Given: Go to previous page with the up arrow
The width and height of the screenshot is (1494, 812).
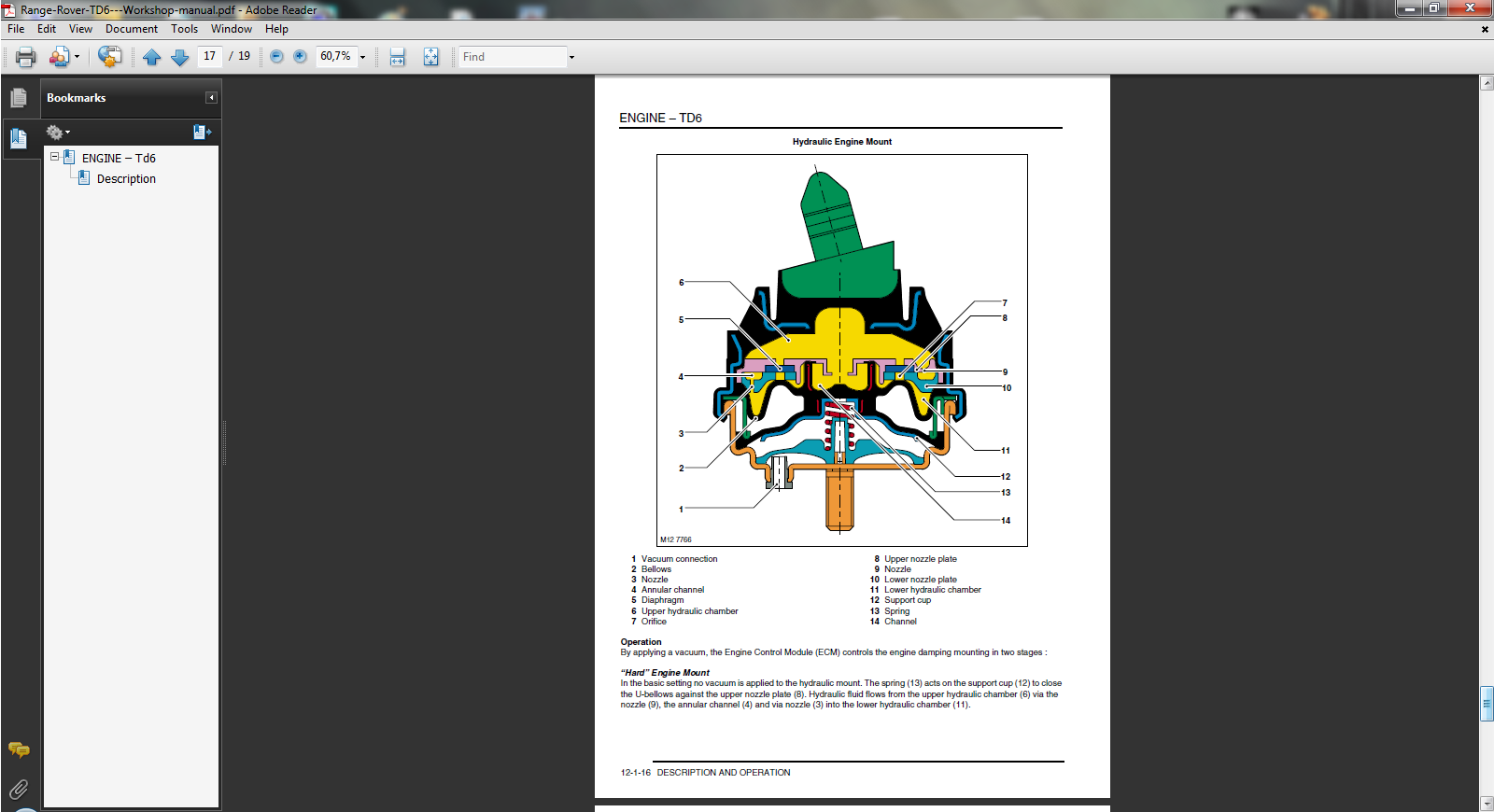Looking at the screenshot, I should click(152, 57).
